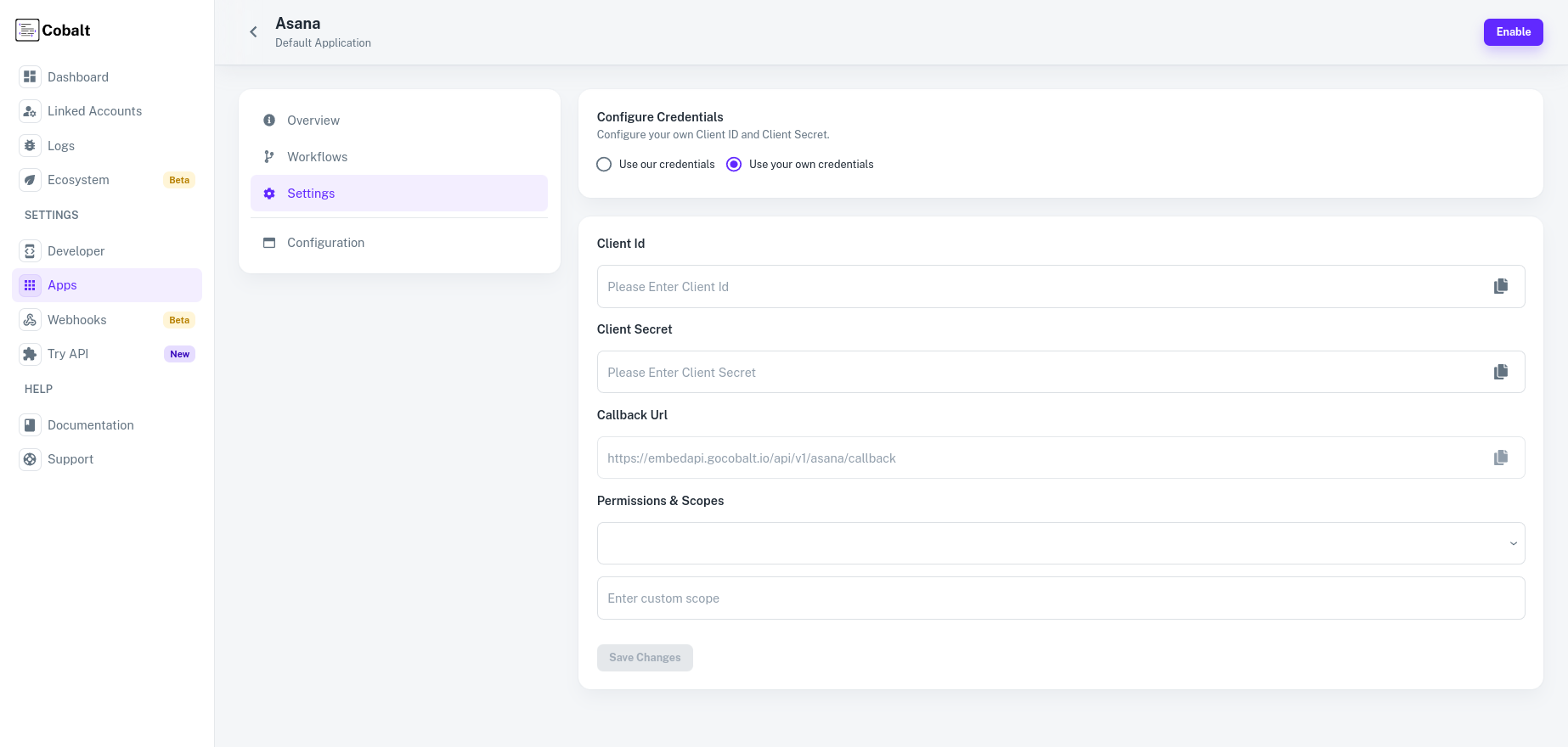Click the Webhooks icon in sidebar
Image resolution: width=1568 pixels, height=747 pixels.
[x=30, y=320]
